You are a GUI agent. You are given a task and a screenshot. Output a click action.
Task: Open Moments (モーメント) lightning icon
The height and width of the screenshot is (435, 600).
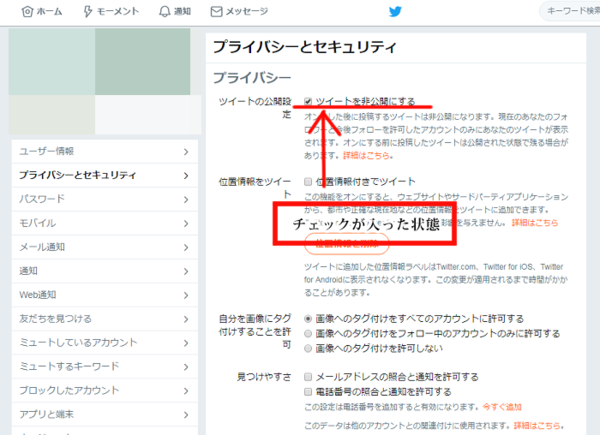(88, 11)
